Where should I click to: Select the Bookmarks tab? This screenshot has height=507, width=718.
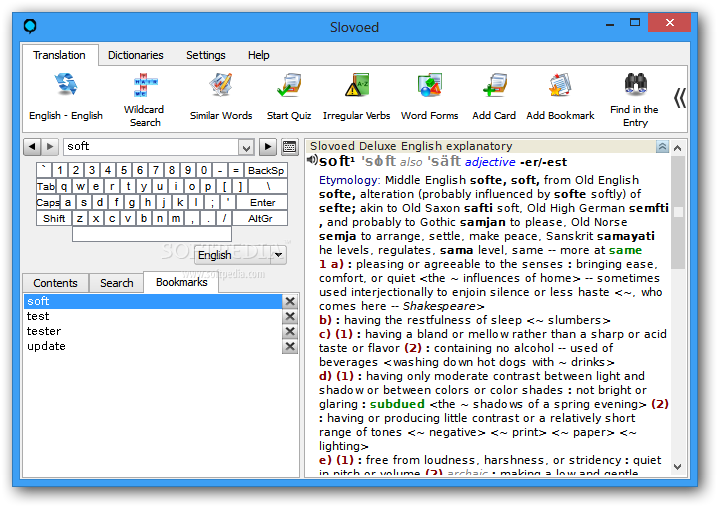(x=181, y=282)
